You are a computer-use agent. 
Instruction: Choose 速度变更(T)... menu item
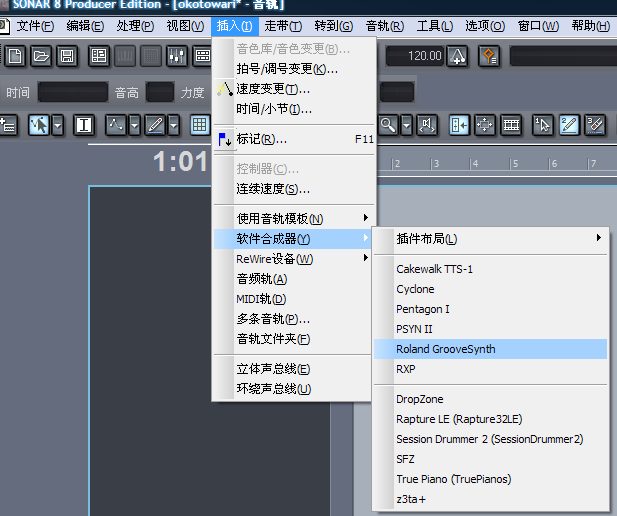[x=292, y=89]
